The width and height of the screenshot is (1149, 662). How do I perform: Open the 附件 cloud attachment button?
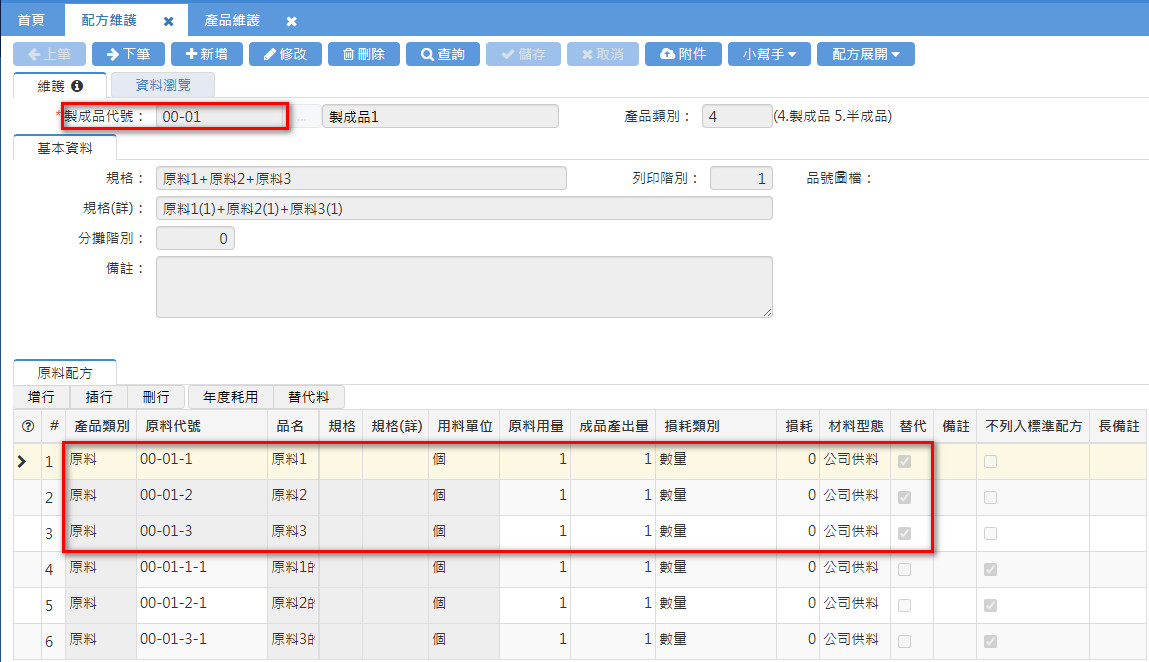tap(683, 54)
